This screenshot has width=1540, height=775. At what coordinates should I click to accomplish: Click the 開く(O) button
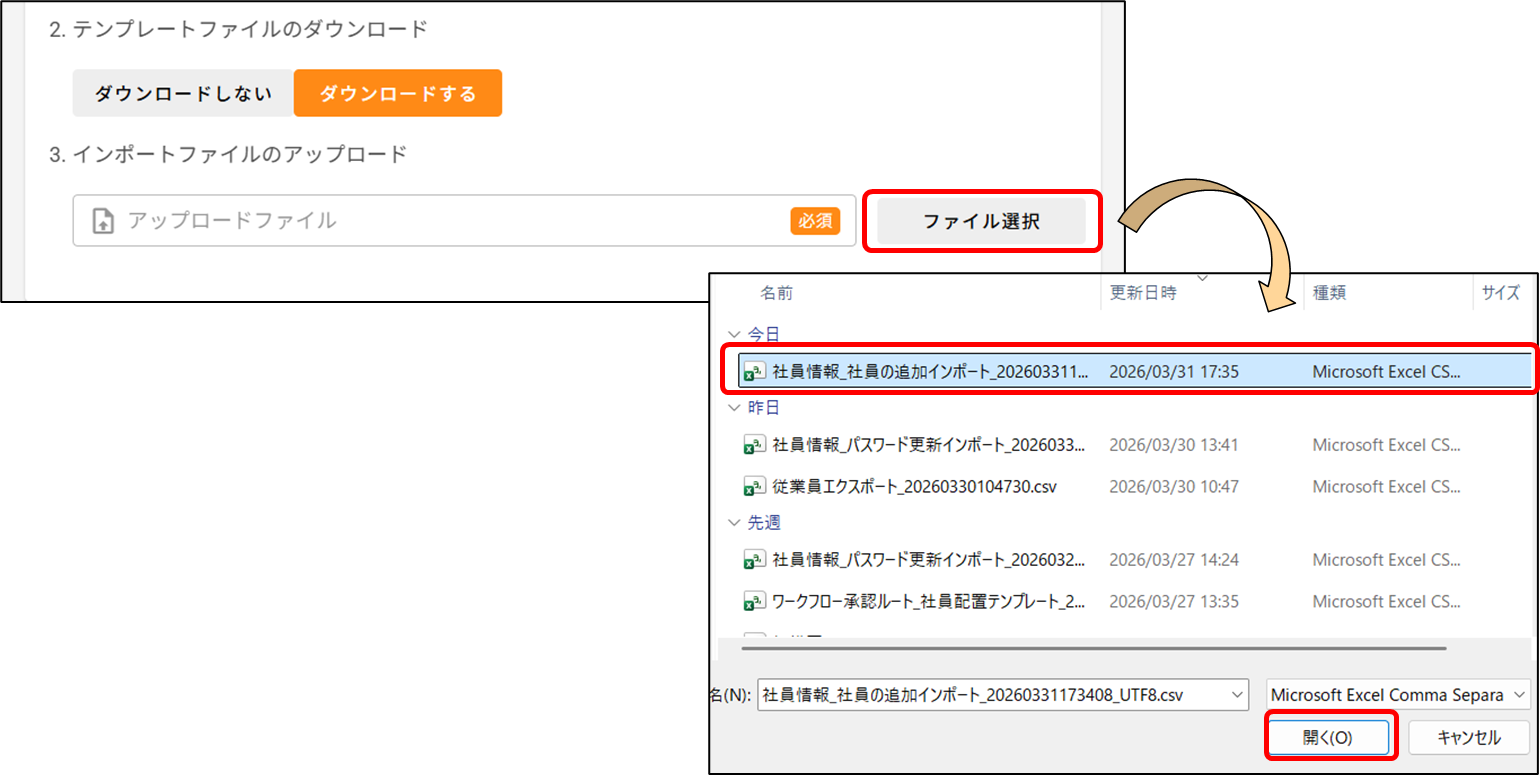pos(1328,738)
